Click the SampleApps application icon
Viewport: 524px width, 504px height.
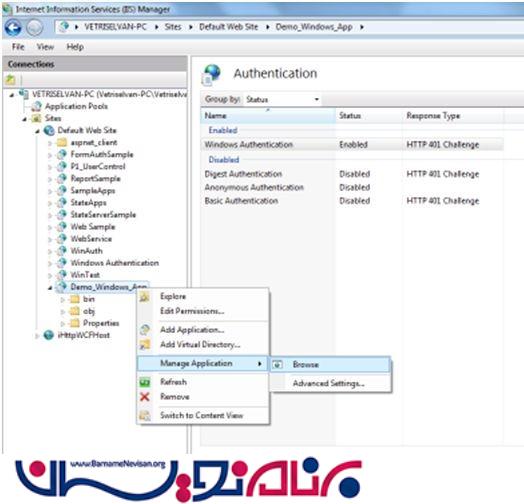pyautogui.click(x=62, y=191)
